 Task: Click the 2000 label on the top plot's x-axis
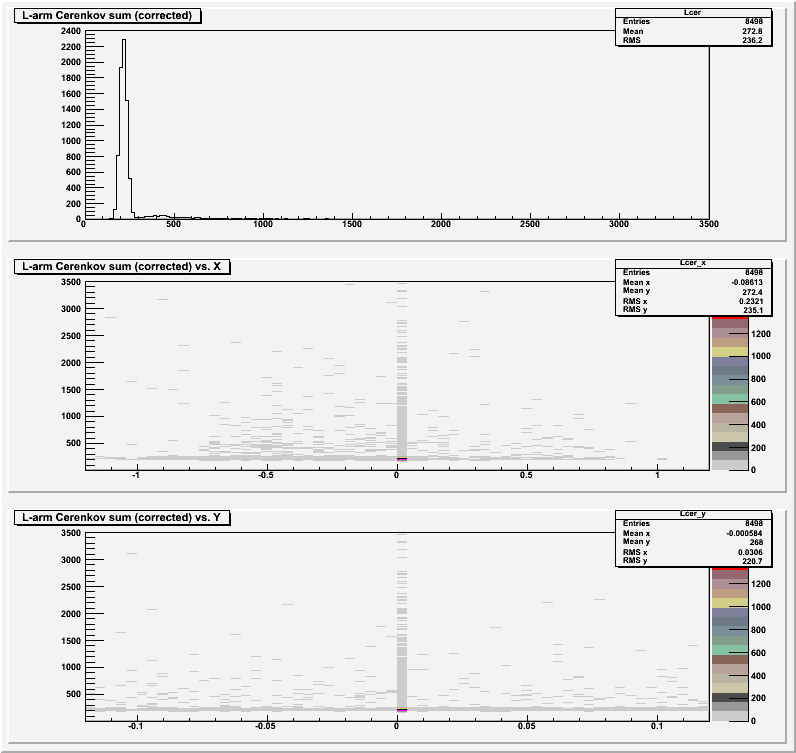(x=441, y=224)
